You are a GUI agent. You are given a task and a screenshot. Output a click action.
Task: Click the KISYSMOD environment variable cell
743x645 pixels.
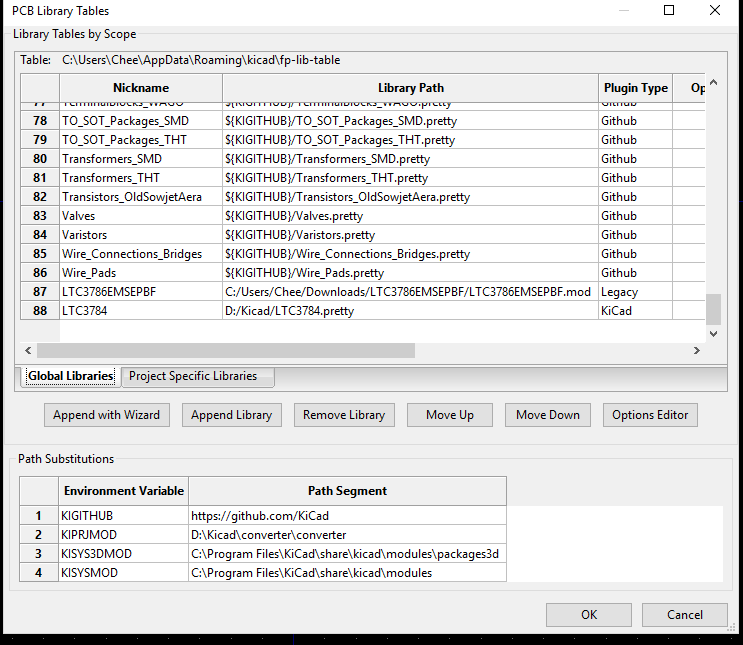click(x=124, y=572)
